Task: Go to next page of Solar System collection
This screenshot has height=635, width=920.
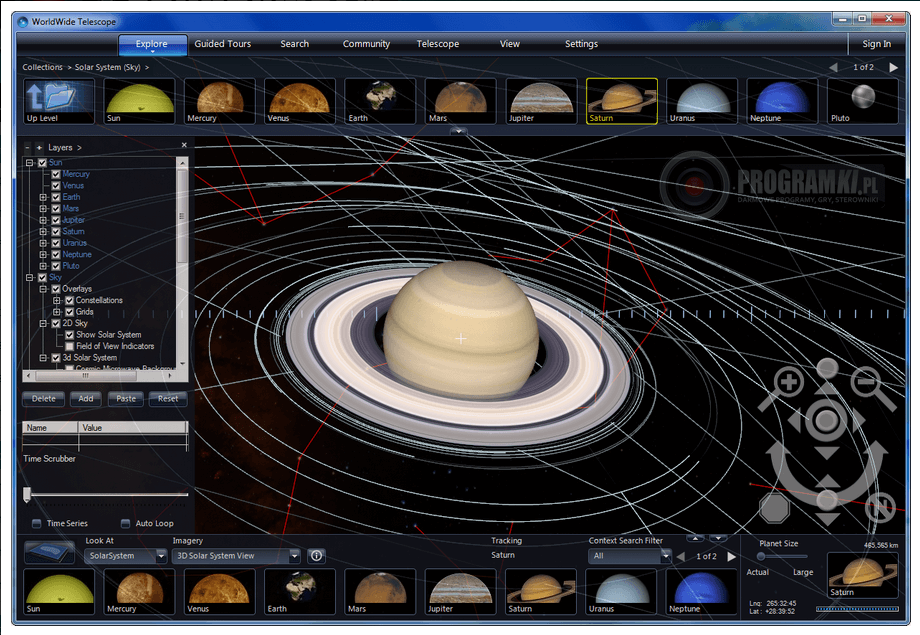Action: tap(893, 67)
